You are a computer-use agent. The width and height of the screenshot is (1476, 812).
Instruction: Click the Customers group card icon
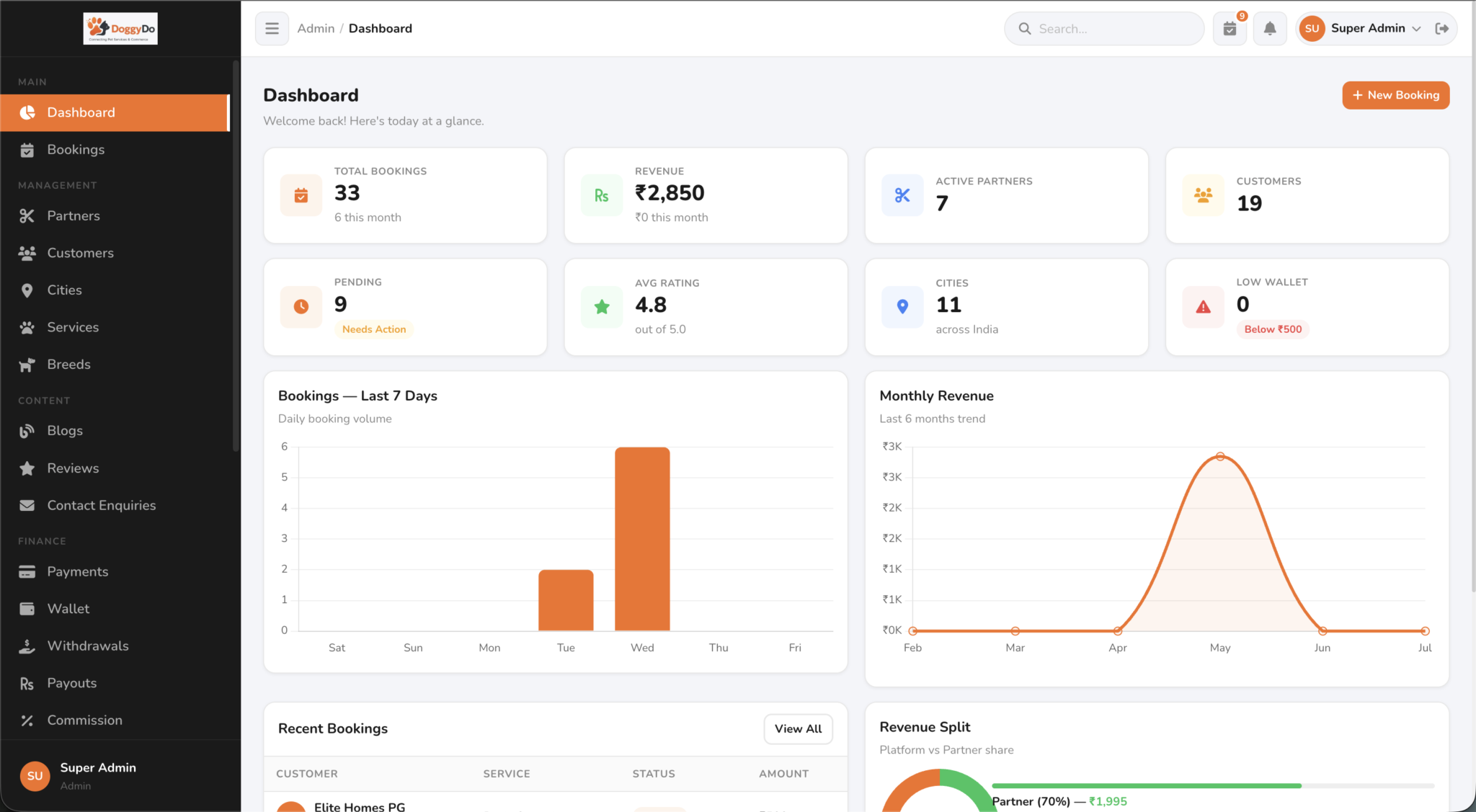tap(1204, 195)
